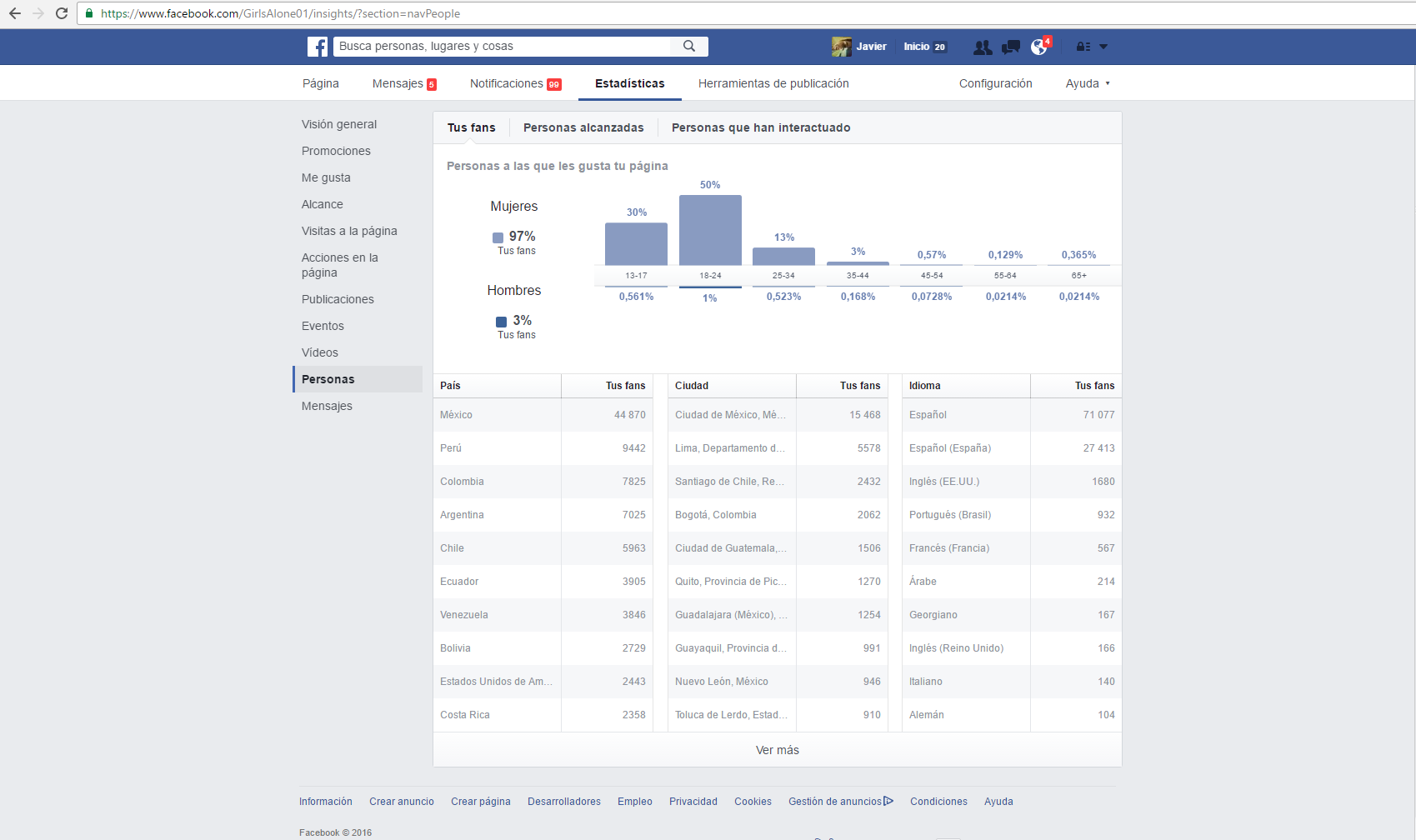Click the Facebook logo icon
1416x840 pixels.
[317, 47]
